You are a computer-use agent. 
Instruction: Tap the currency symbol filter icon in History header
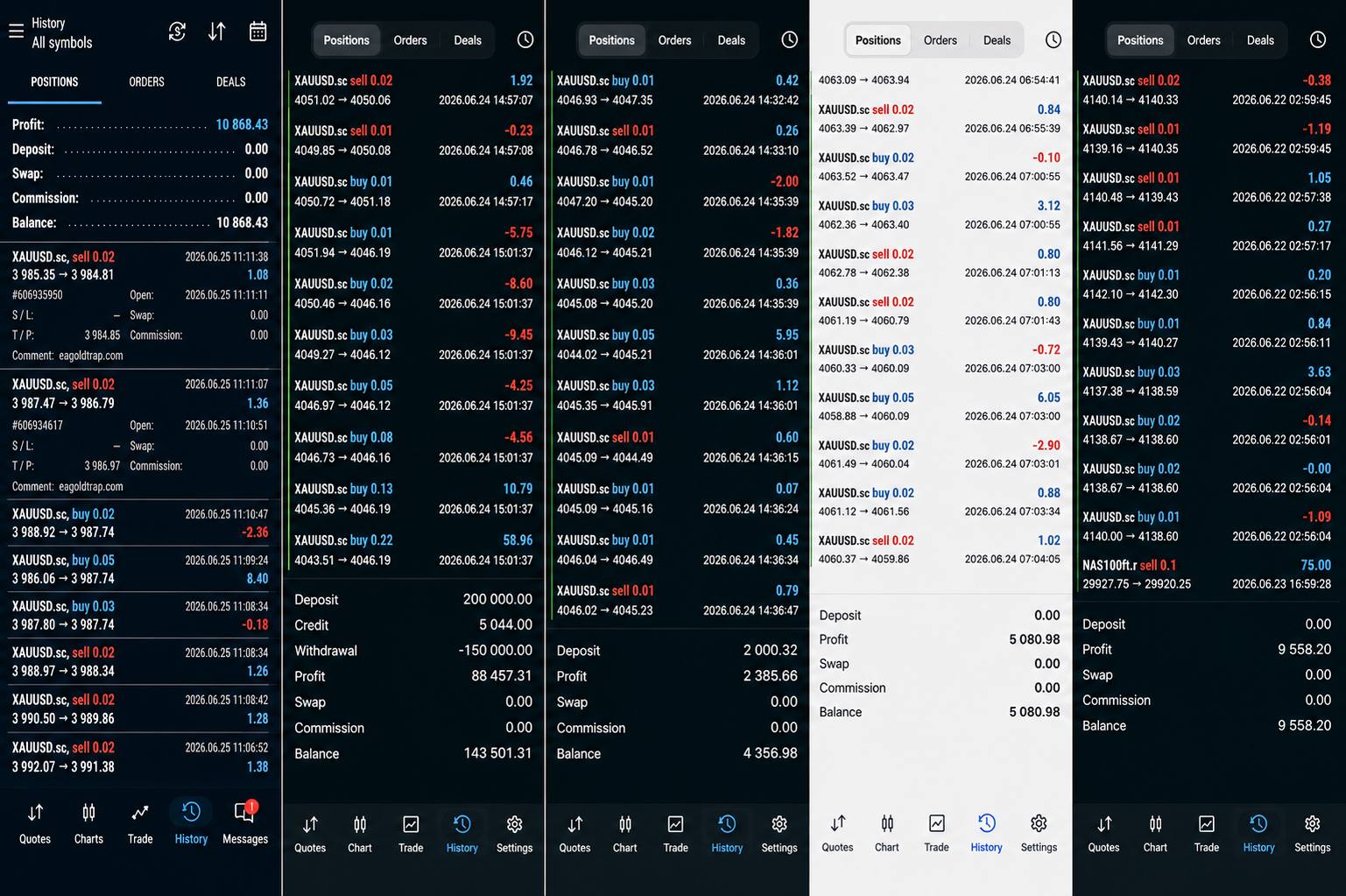177,32
